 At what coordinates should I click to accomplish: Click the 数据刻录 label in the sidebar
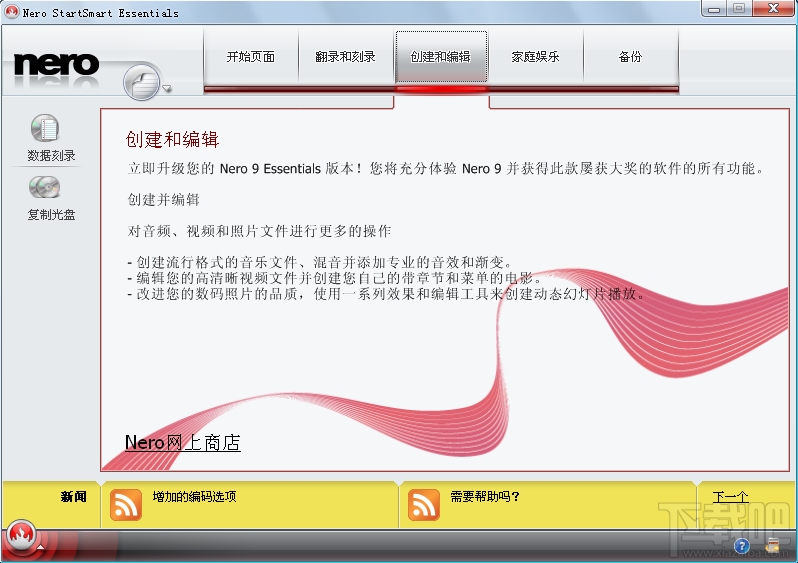(x=51, y=155)
